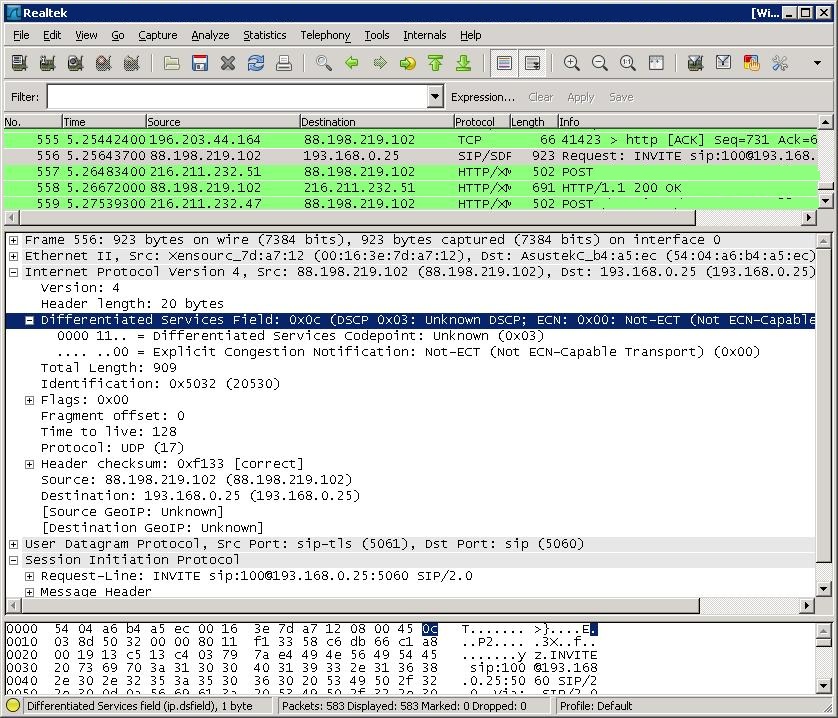
Task: Open the capture interfaces list icon
Action: 20,63
